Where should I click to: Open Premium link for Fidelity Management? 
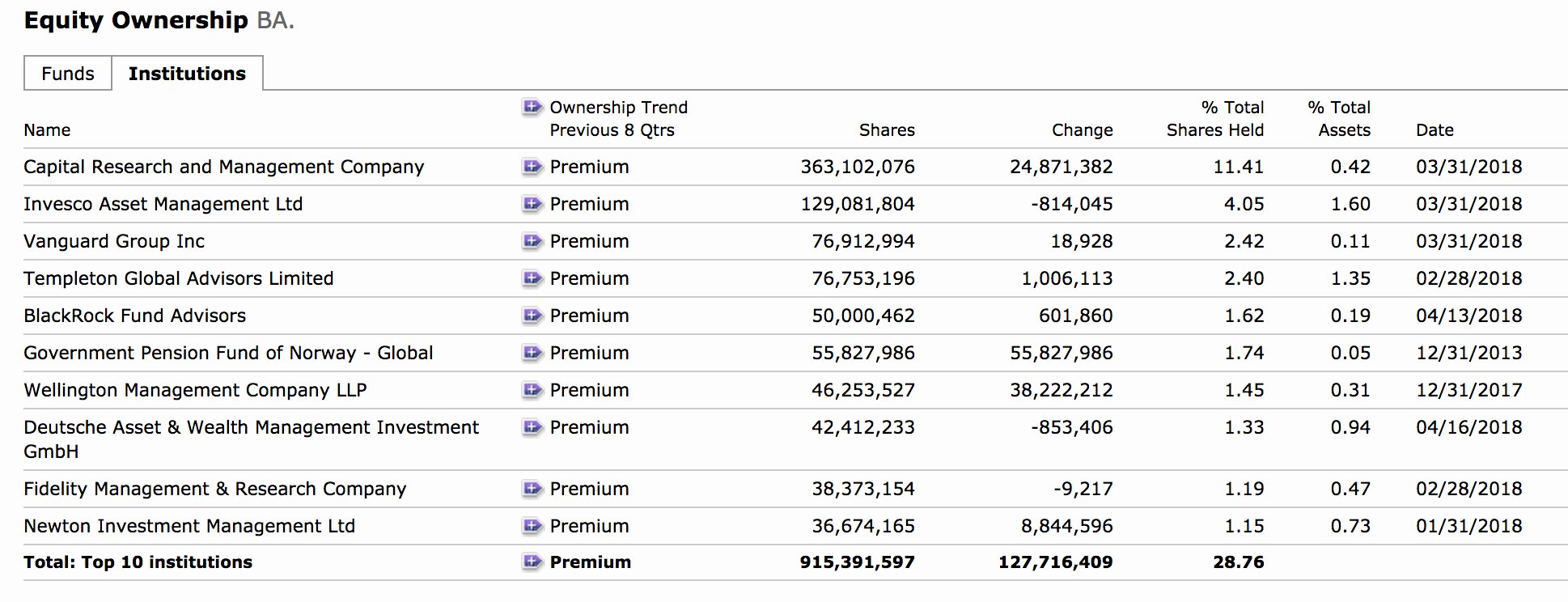(x=589, y=489)
